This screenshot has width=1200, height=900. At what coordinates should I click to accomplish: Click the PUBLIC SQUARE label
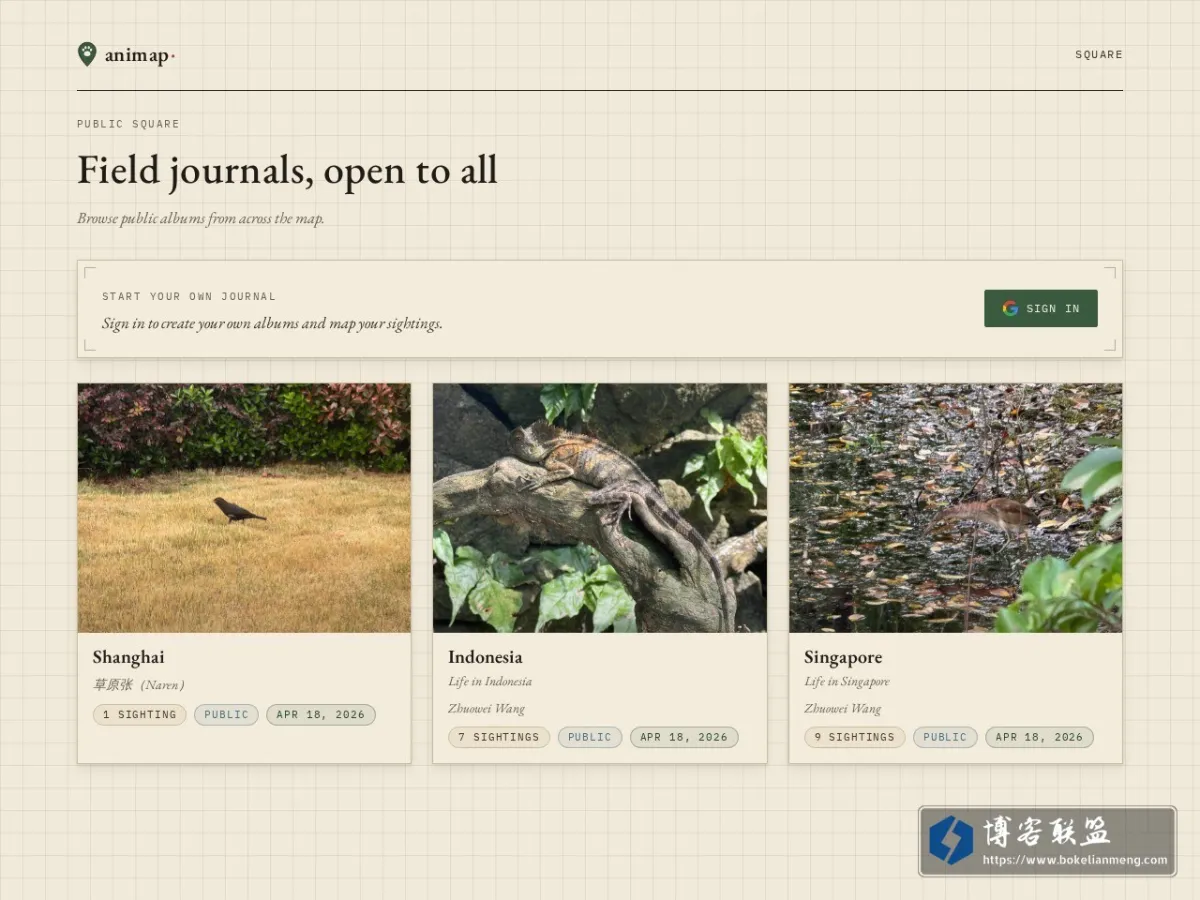pos(128,124)
